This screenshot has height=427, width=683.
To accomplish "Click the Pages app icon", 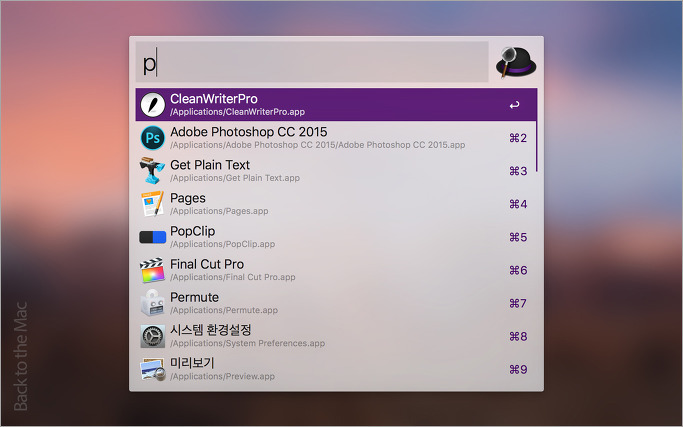I will tap(152, 203).
